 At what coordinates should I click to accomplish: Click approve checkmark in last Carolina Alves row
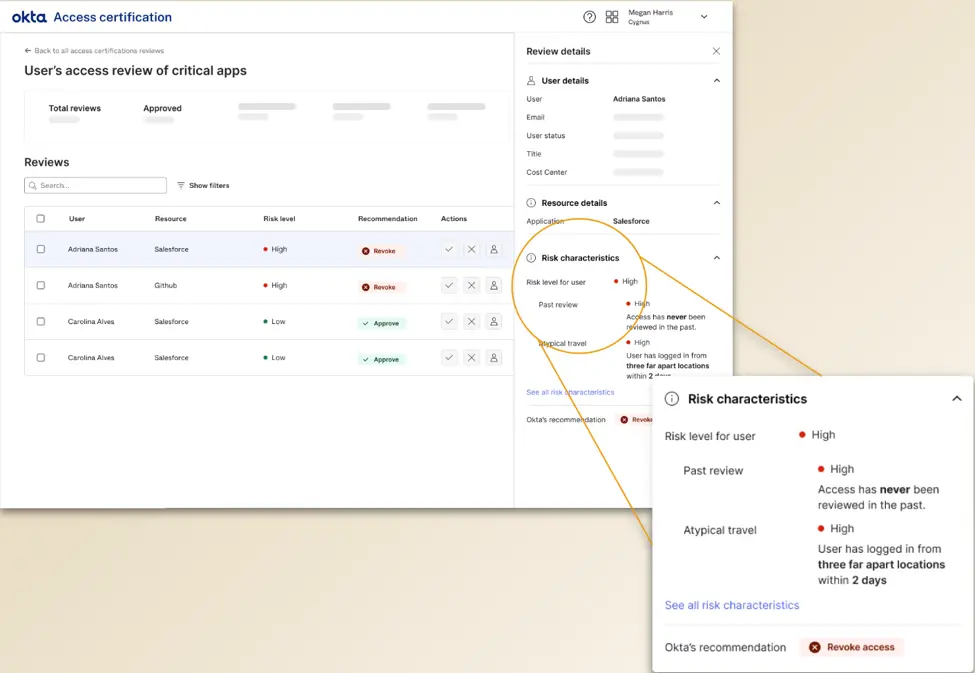(449, 358)
